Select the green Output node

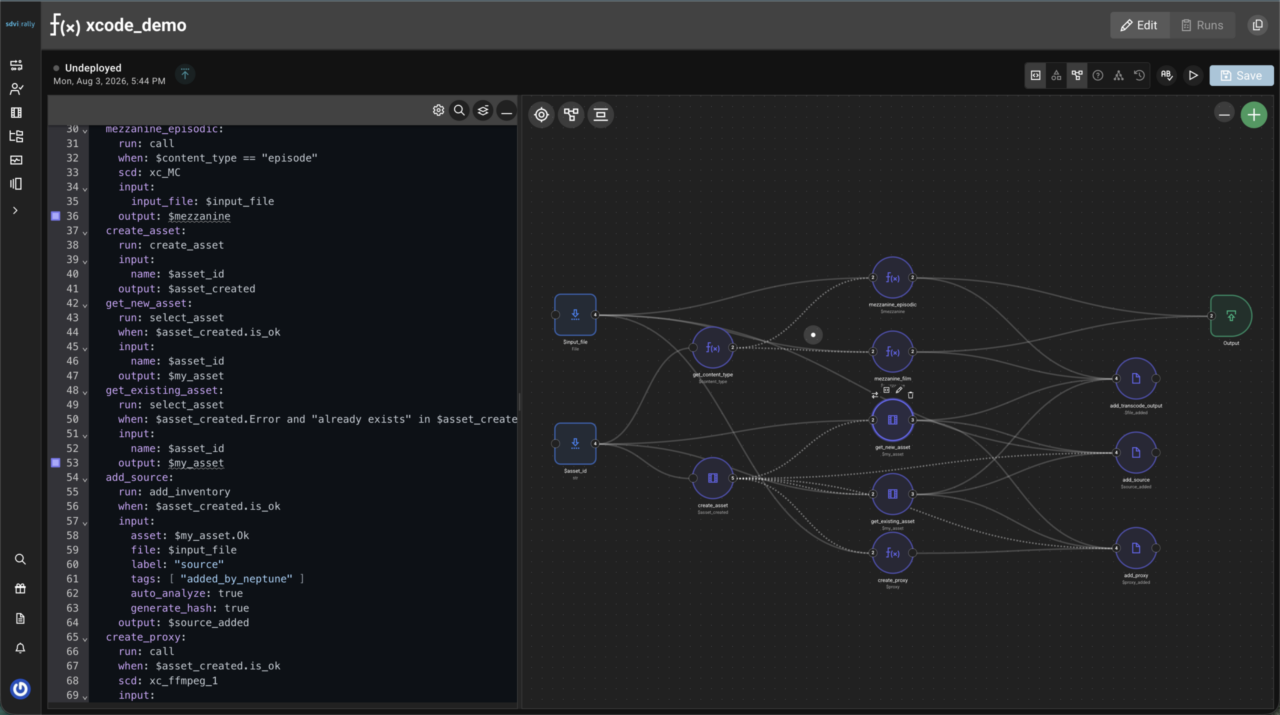[1231, 316]
